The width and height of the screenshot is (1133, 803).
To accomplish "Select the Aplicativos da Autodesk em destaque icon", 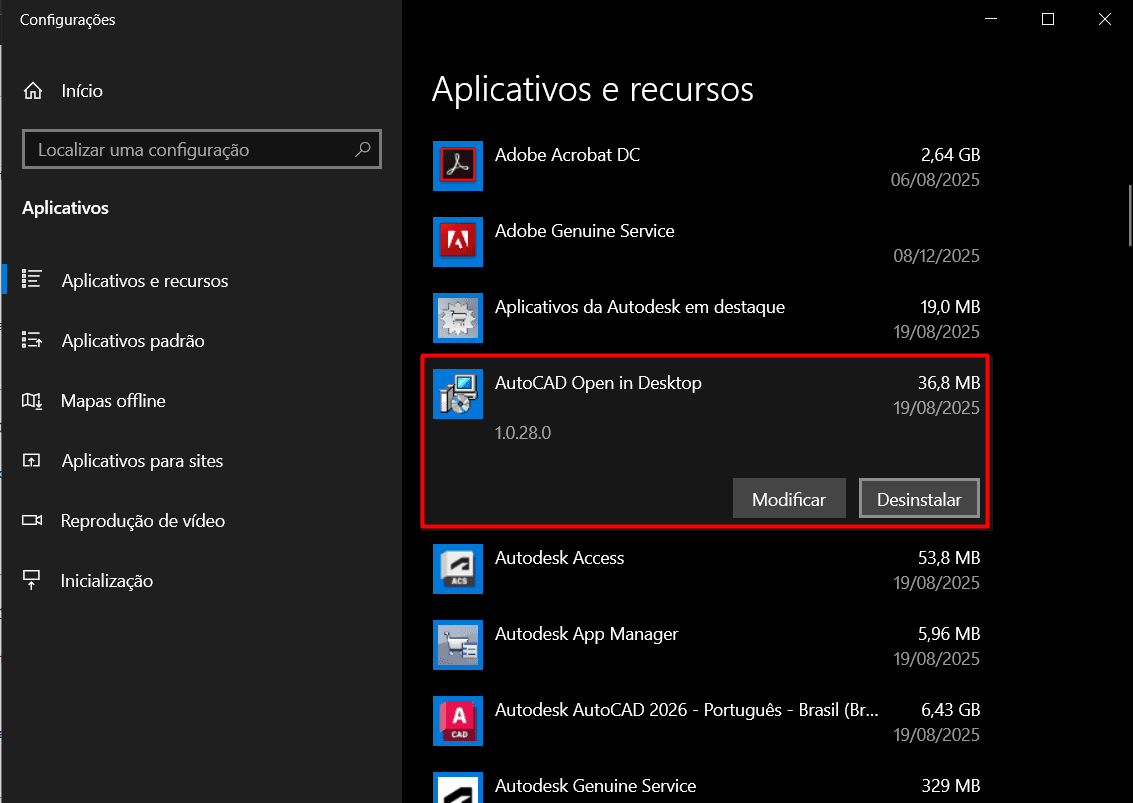I will (458, 318).
